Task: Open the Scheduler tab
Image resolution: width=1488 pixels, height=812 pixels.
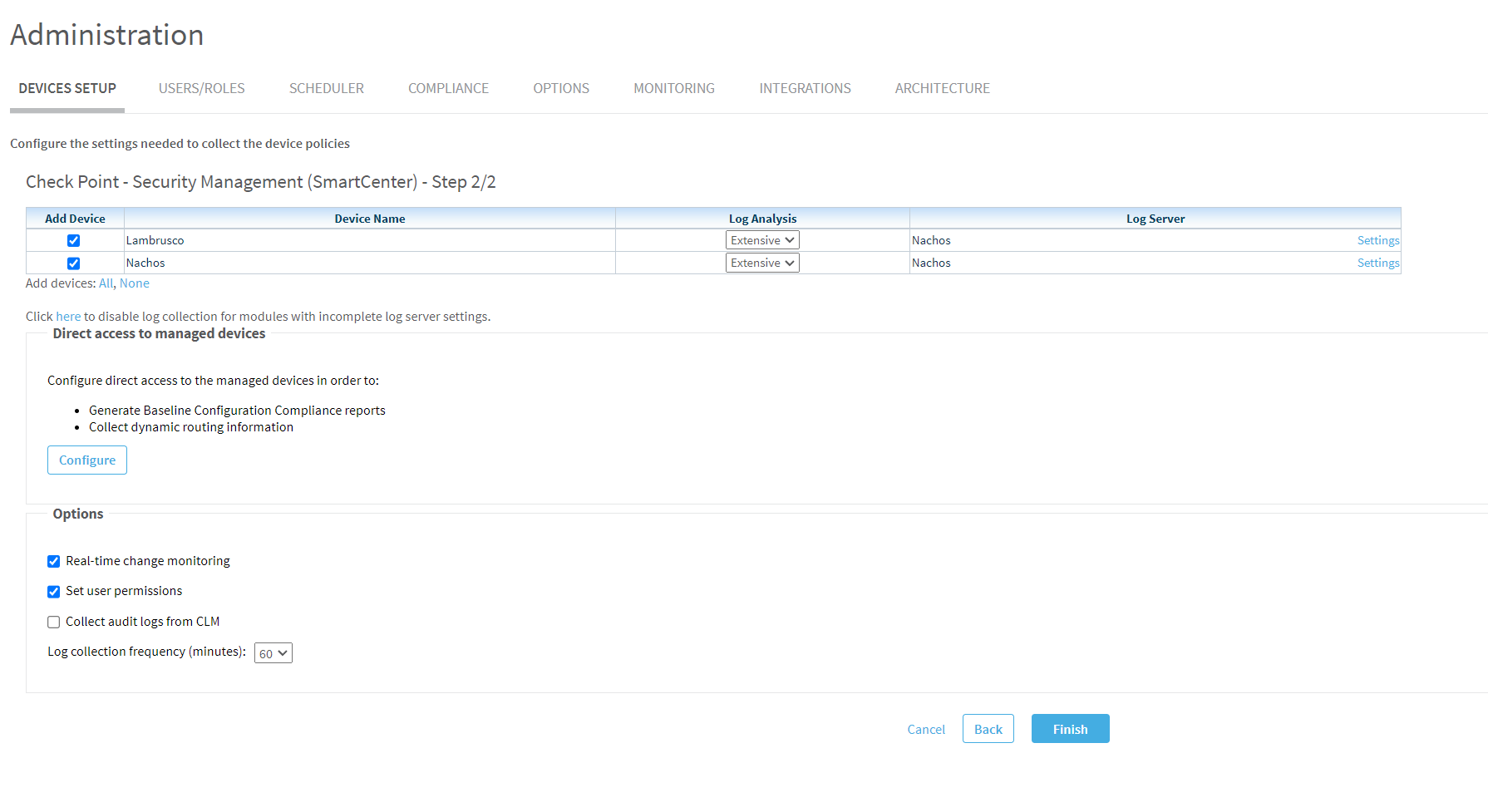Action: (326, 88)
